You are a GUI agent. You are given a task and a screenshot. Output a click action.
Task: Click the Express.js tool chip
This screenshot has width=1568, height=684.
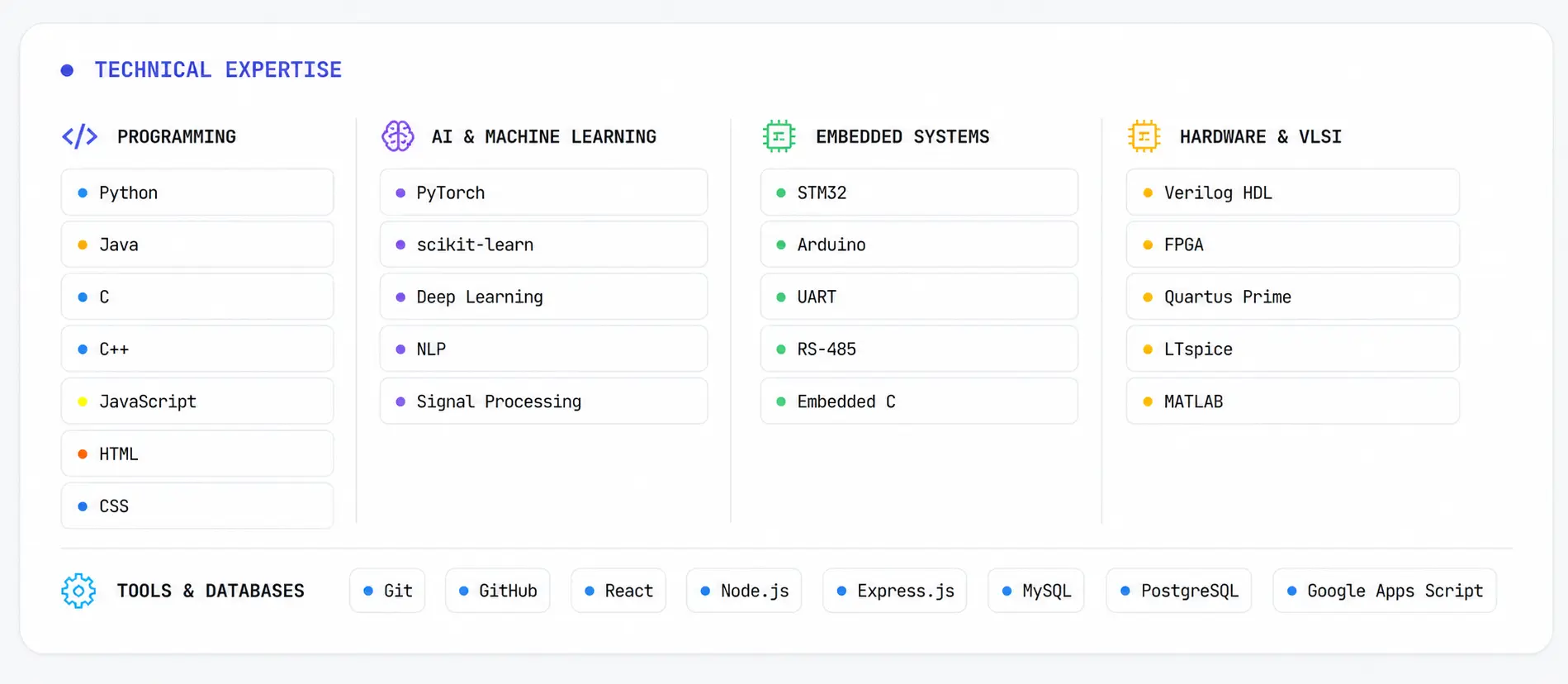(x=895, y=591)
